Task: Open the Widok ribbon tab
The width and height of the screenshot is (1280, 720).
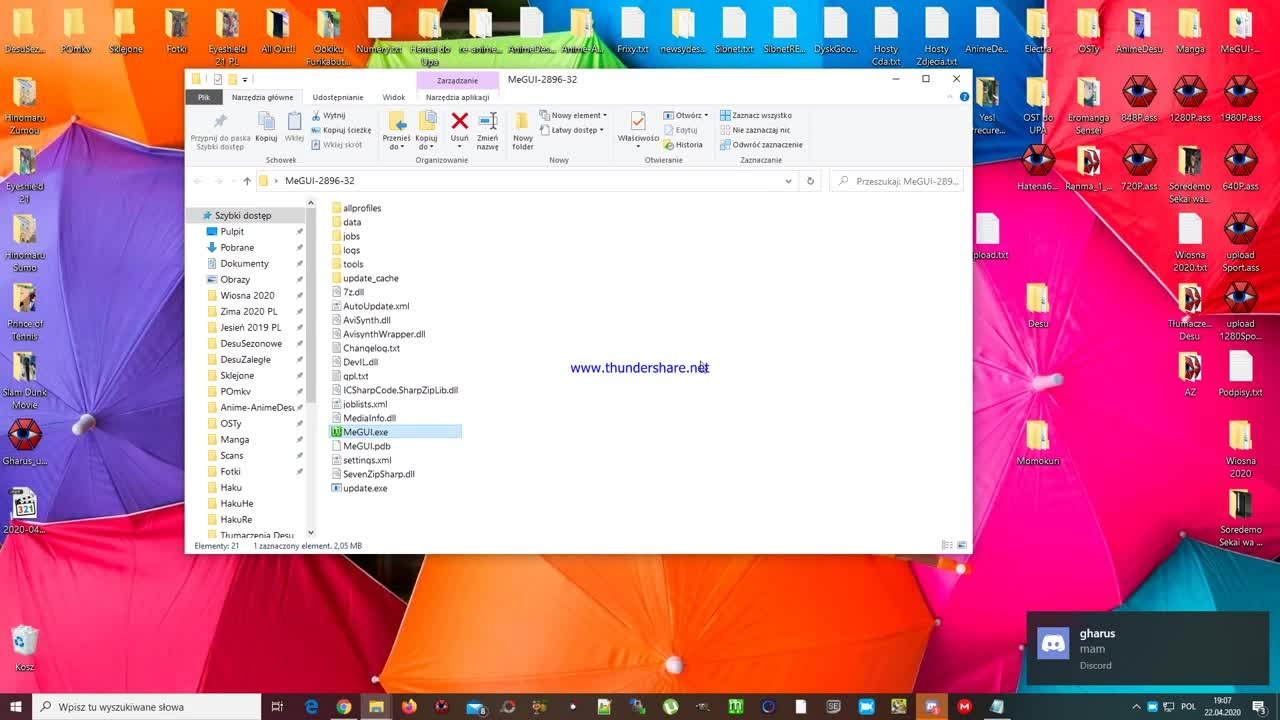Action: pos(393,97)
